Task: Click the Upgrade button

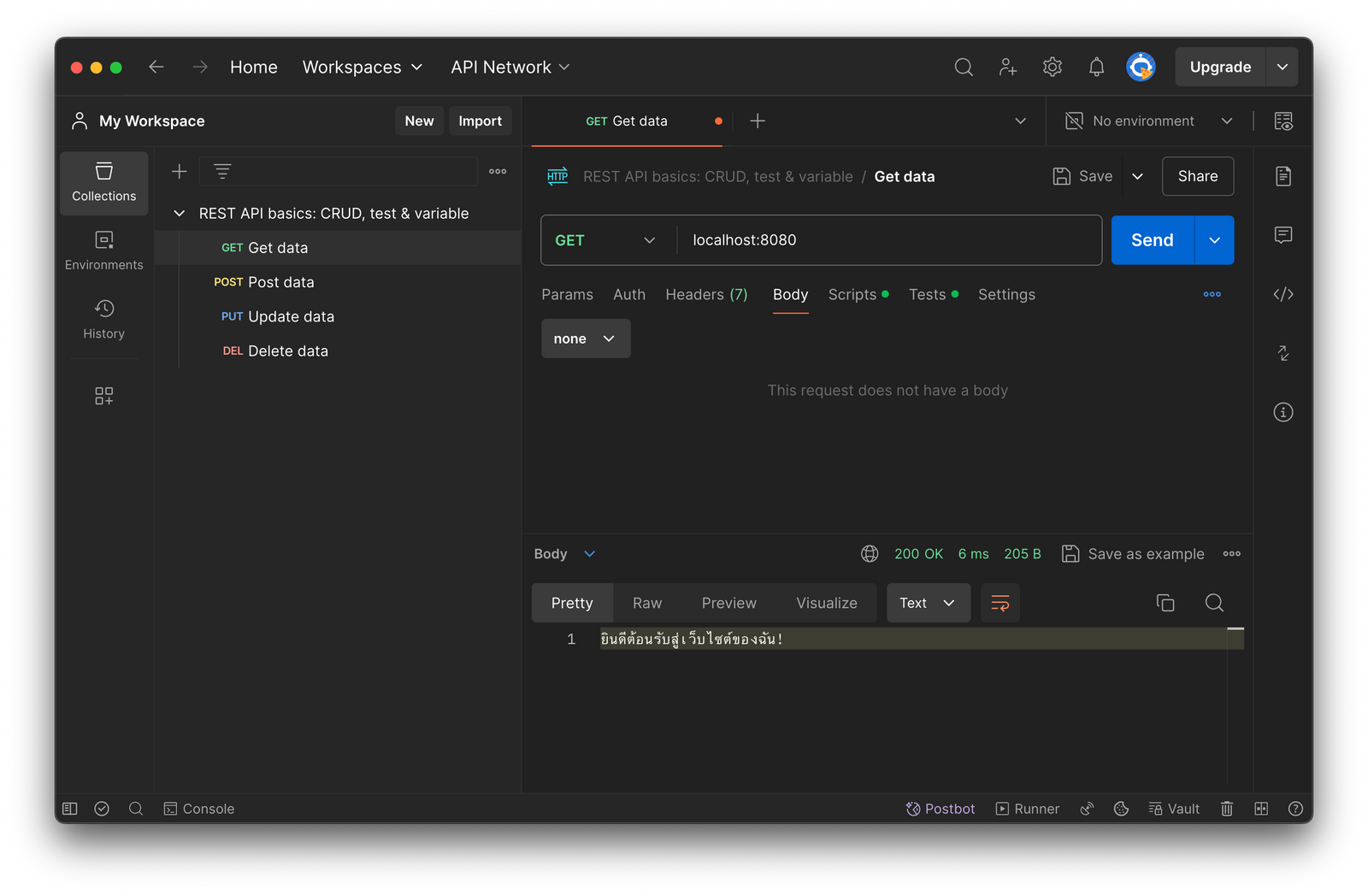Action: 1220,67
